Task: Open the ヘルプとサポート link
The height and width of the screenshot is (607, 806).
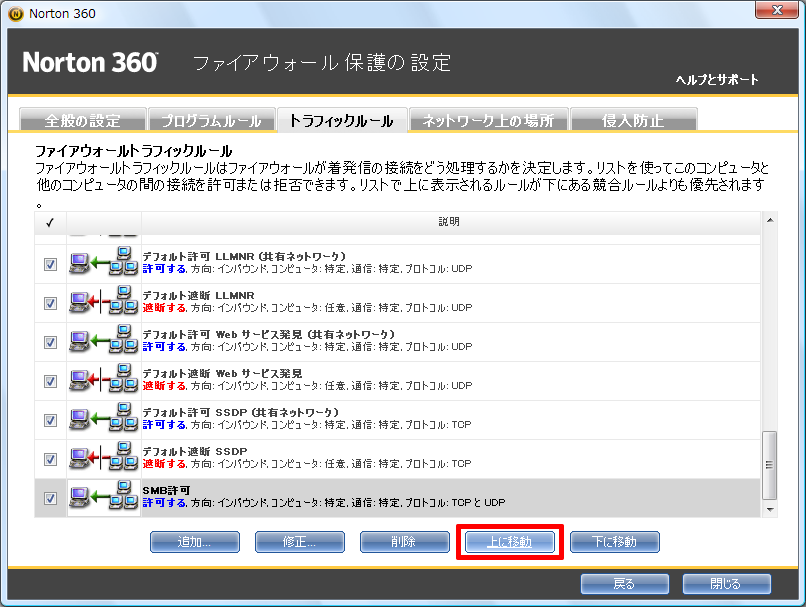Action: [717, 80]
